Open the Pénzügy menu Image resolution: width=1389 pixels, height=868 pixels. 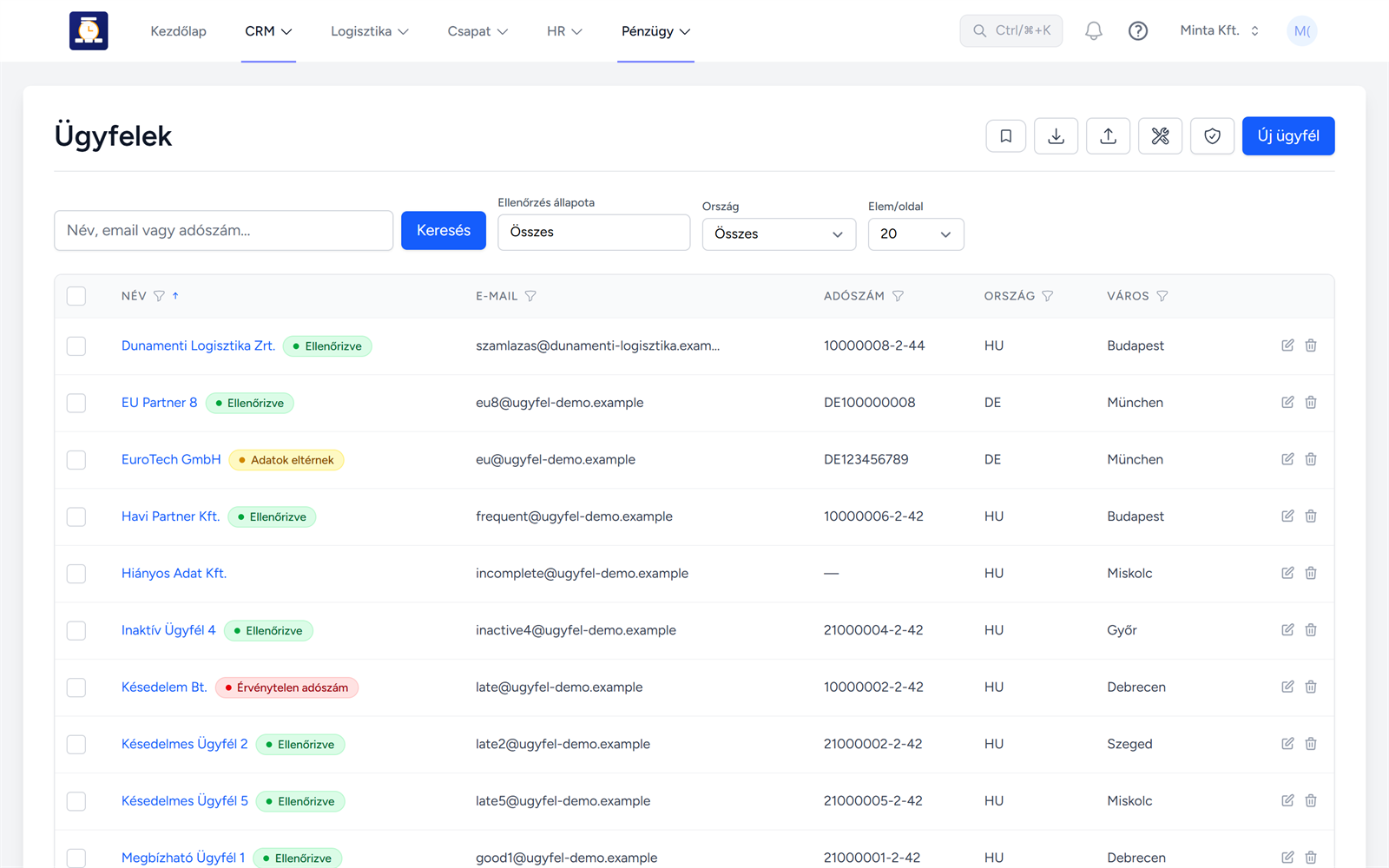pyautogui.click(x=655, y=31)
